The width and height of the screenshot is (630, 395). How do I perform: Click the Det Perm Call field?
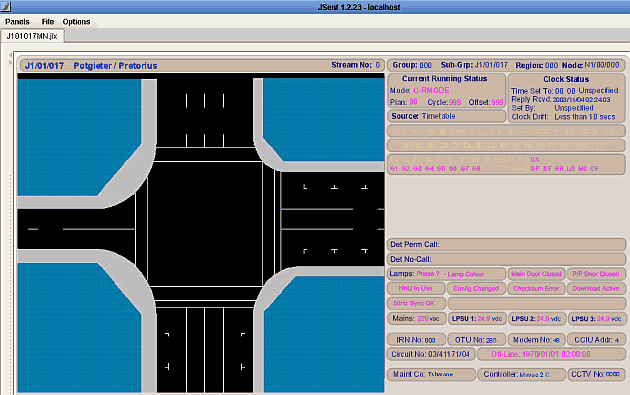coord(506,244)
